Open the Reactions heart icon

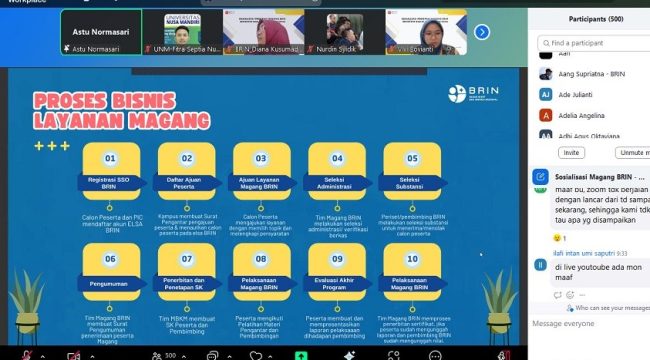point(256,356)
